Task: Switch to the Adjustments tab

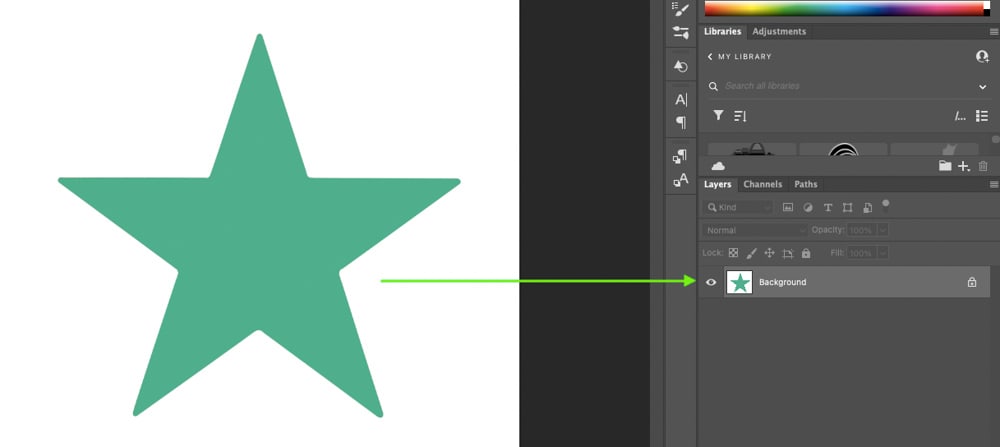Action: click(x=779, y=32)
